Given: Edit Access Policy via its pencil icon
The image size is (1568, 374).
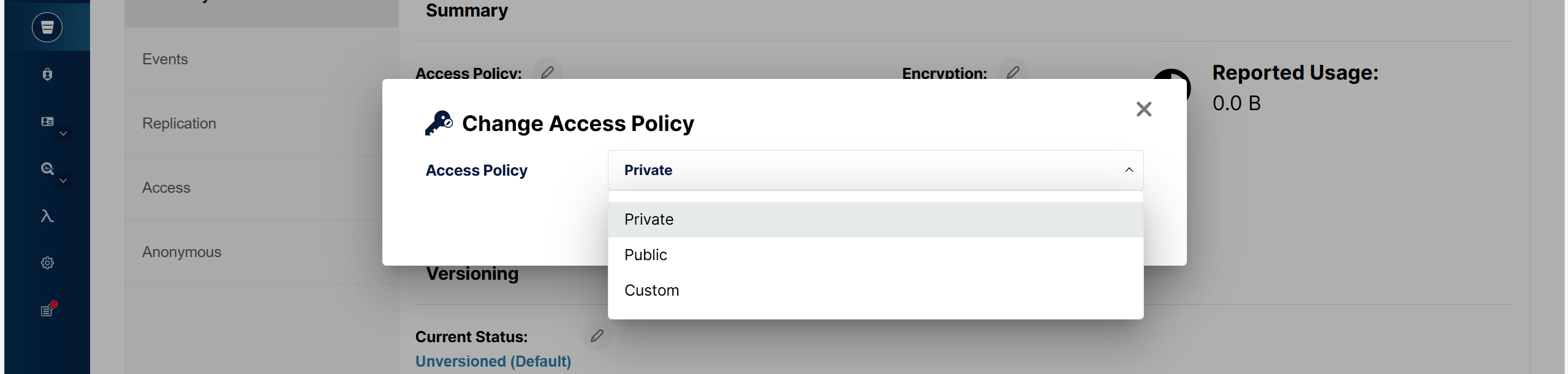Looking at the screenshot, I should (x=547, y=73).
